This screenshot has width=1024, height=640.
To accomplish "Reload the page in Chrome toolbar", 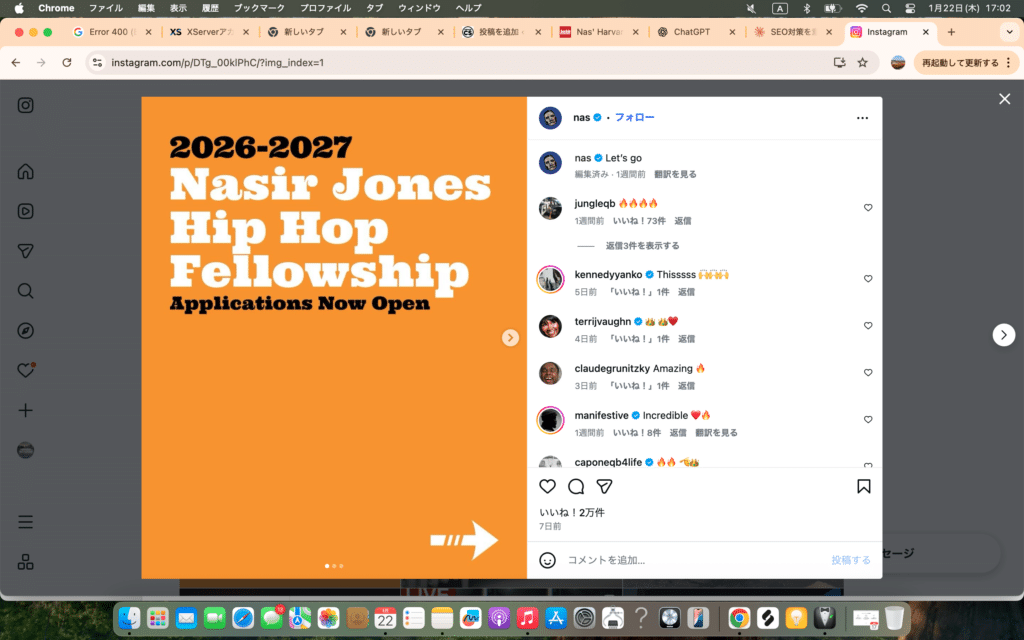I will 67,63.
